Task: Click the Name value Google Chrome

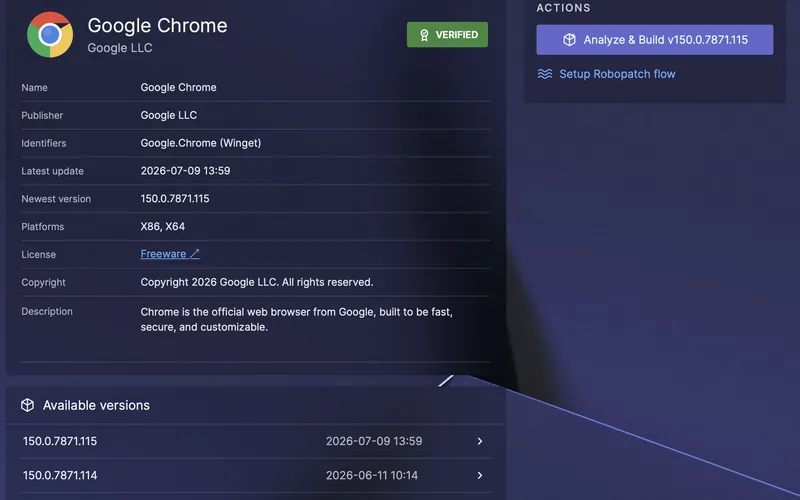Action: pos(179,88)
